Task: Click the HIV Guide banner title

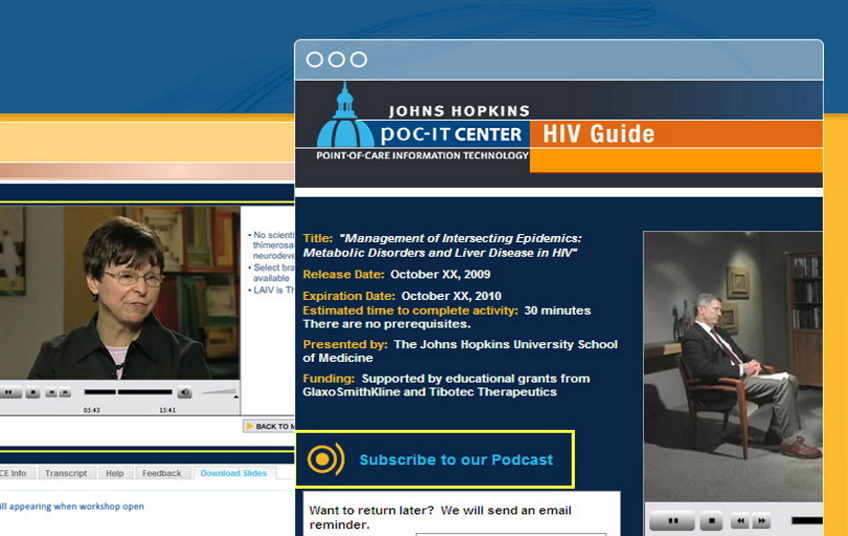Action: tap(599, 134)
